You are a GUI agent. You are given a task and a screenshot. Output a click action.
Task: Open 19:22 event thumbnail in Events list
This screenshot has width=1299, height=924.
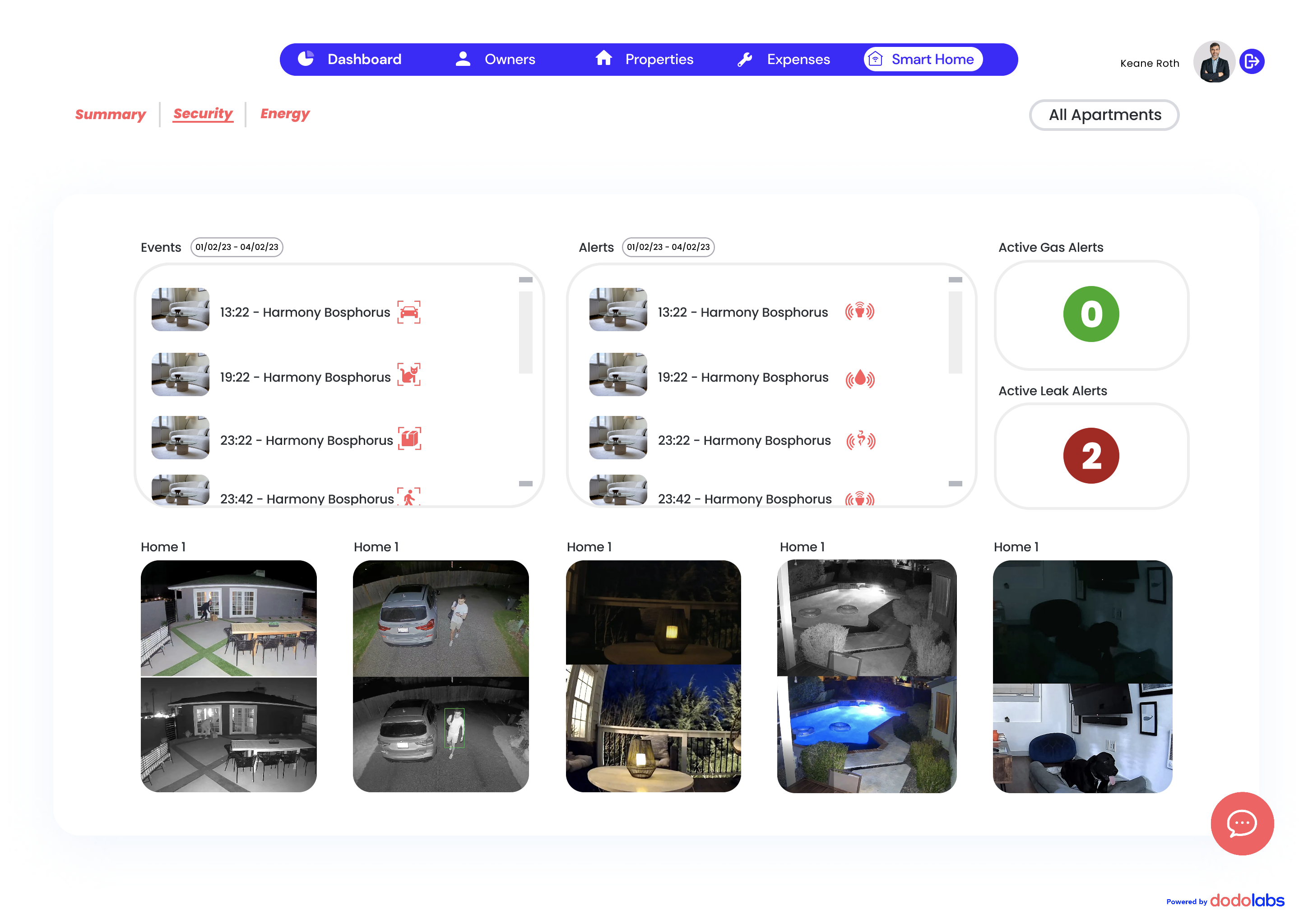[180, 374]
